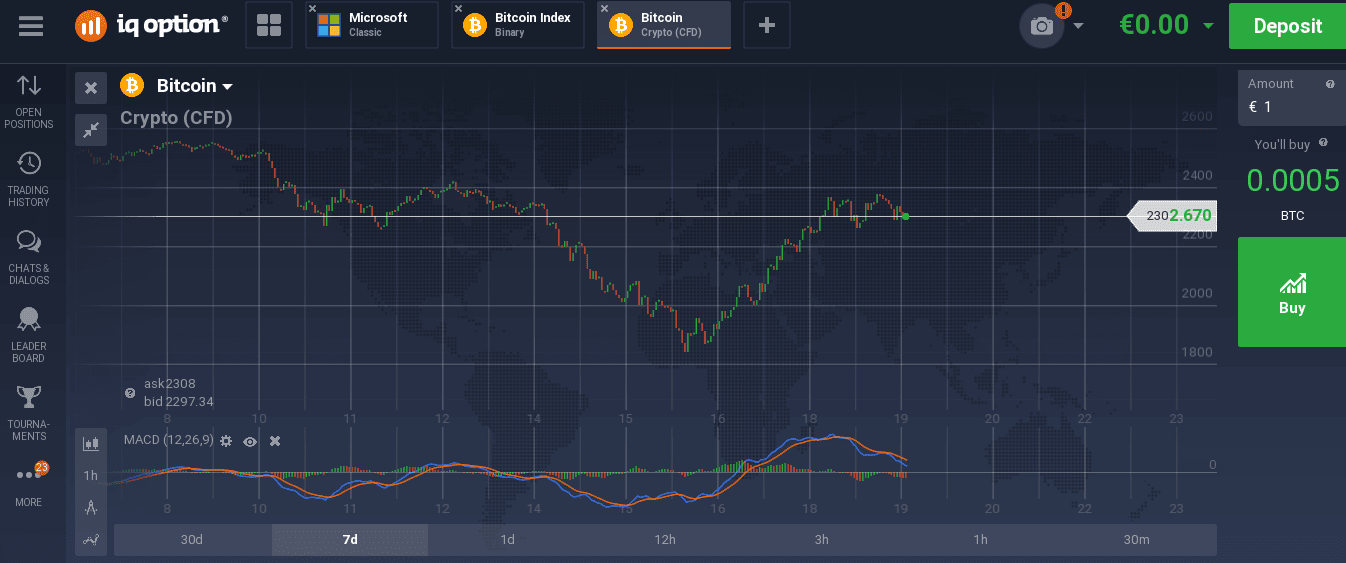Click the Crypto (CFD) chart subtitle
Image resolution: width=1346 pixels, height=563 pixels.
(176, 118)
